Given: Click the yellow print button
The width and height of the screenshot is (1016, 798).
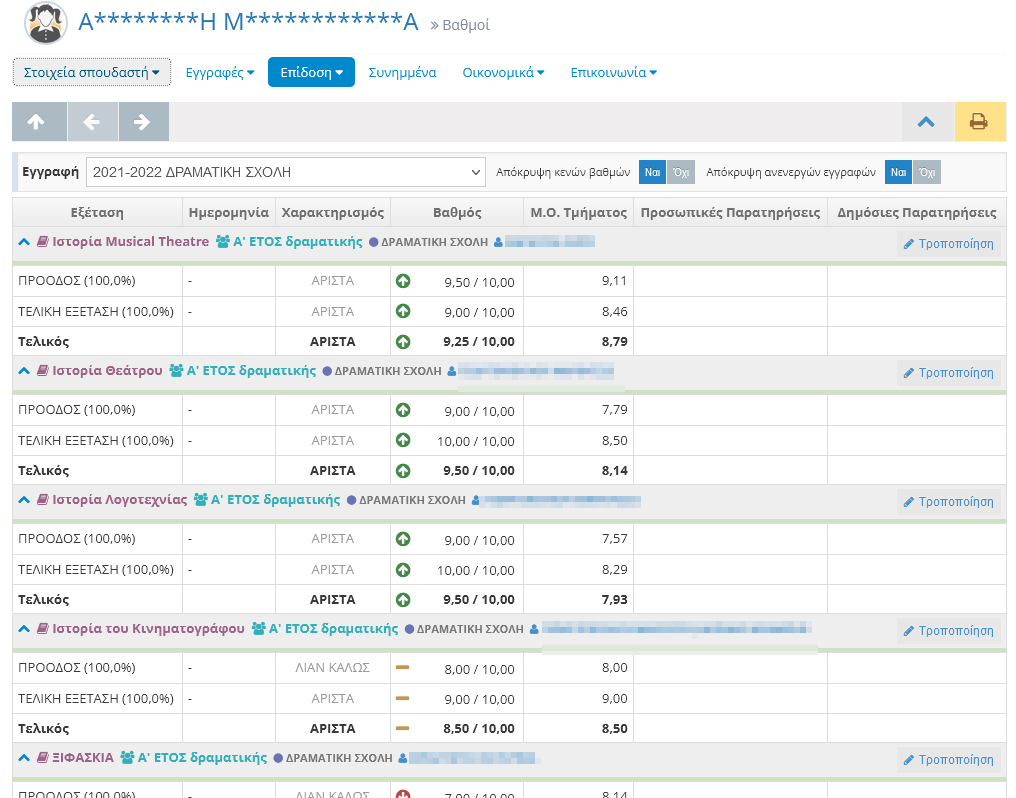Looking at the screenshot, I should [979, 122].
